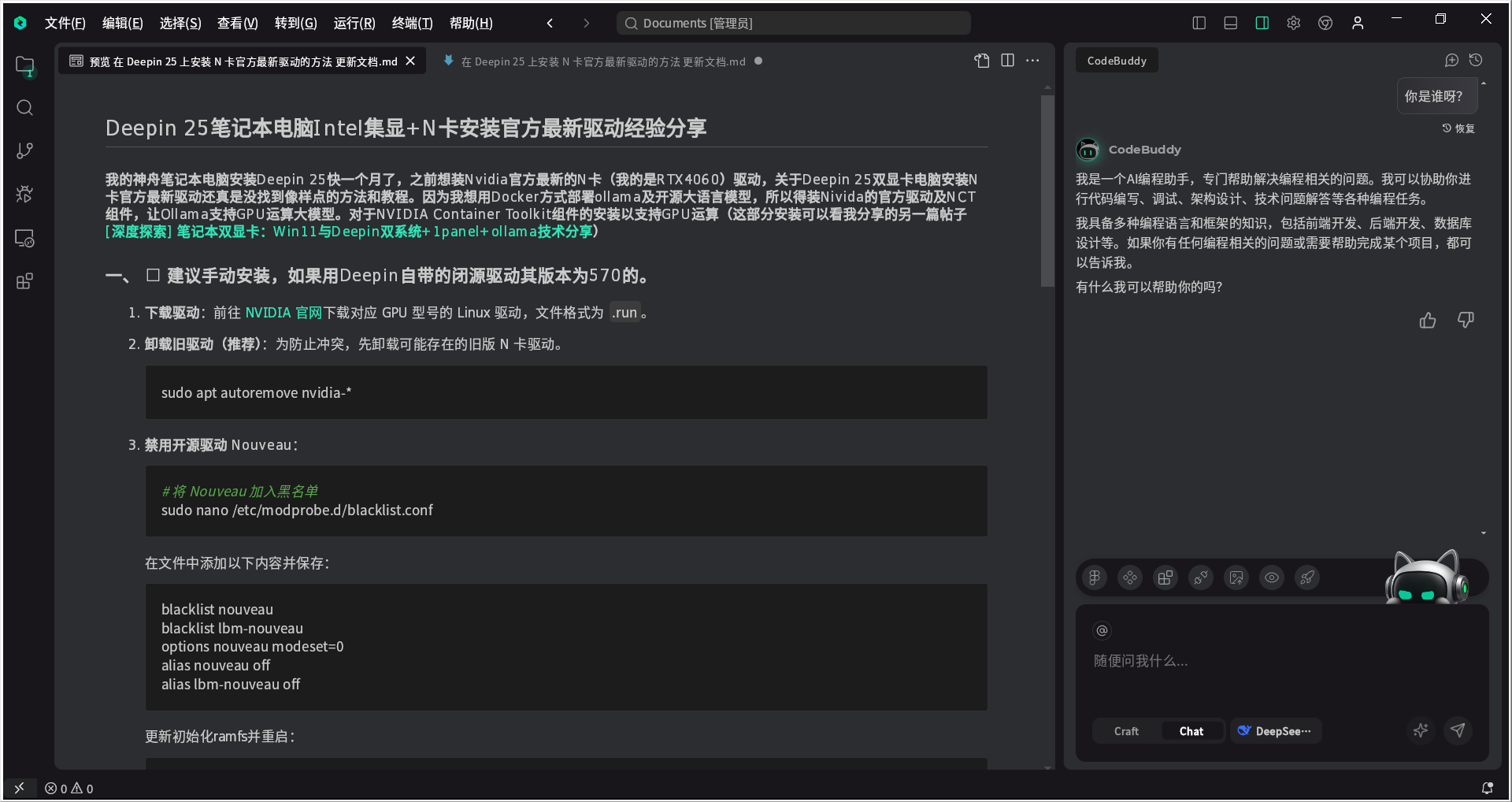Toggle the primary sidebar layout

click(x=1199, y=23)
